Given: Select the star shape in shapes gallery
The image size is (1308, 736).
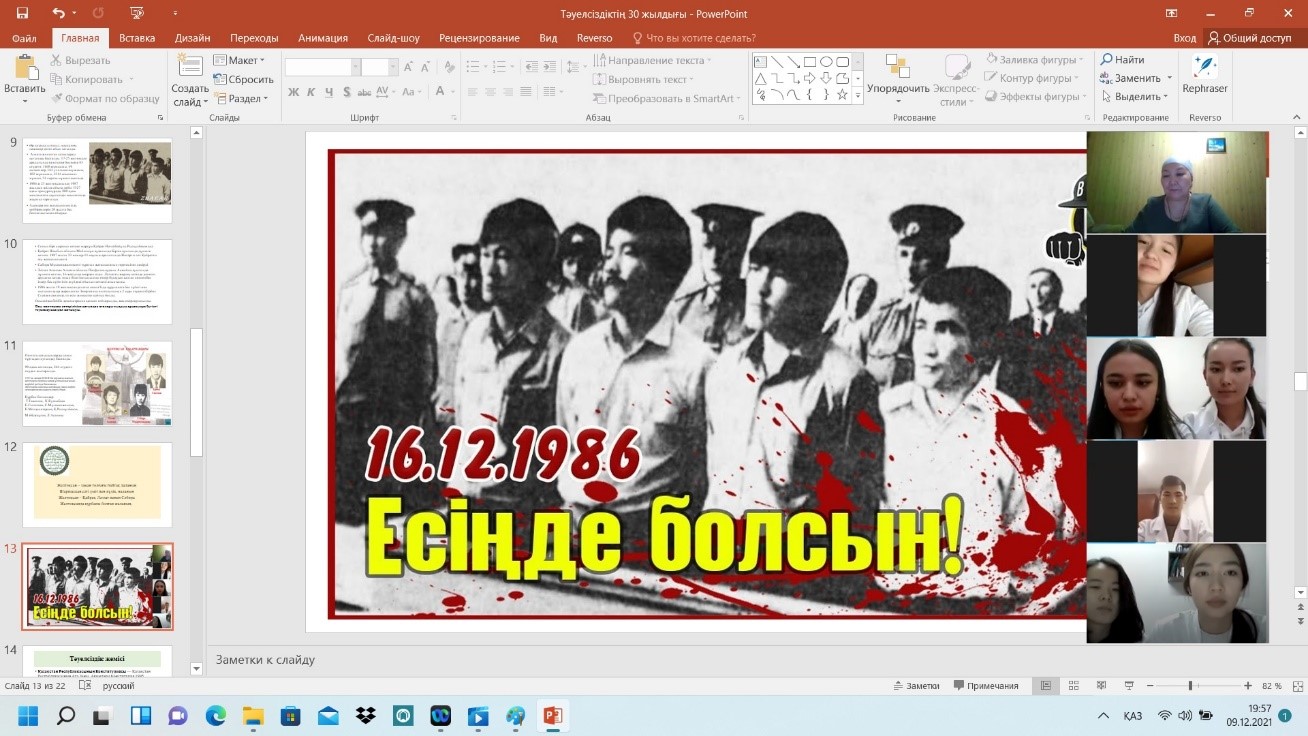Looking at the screenshot, I should click(842, 95).
